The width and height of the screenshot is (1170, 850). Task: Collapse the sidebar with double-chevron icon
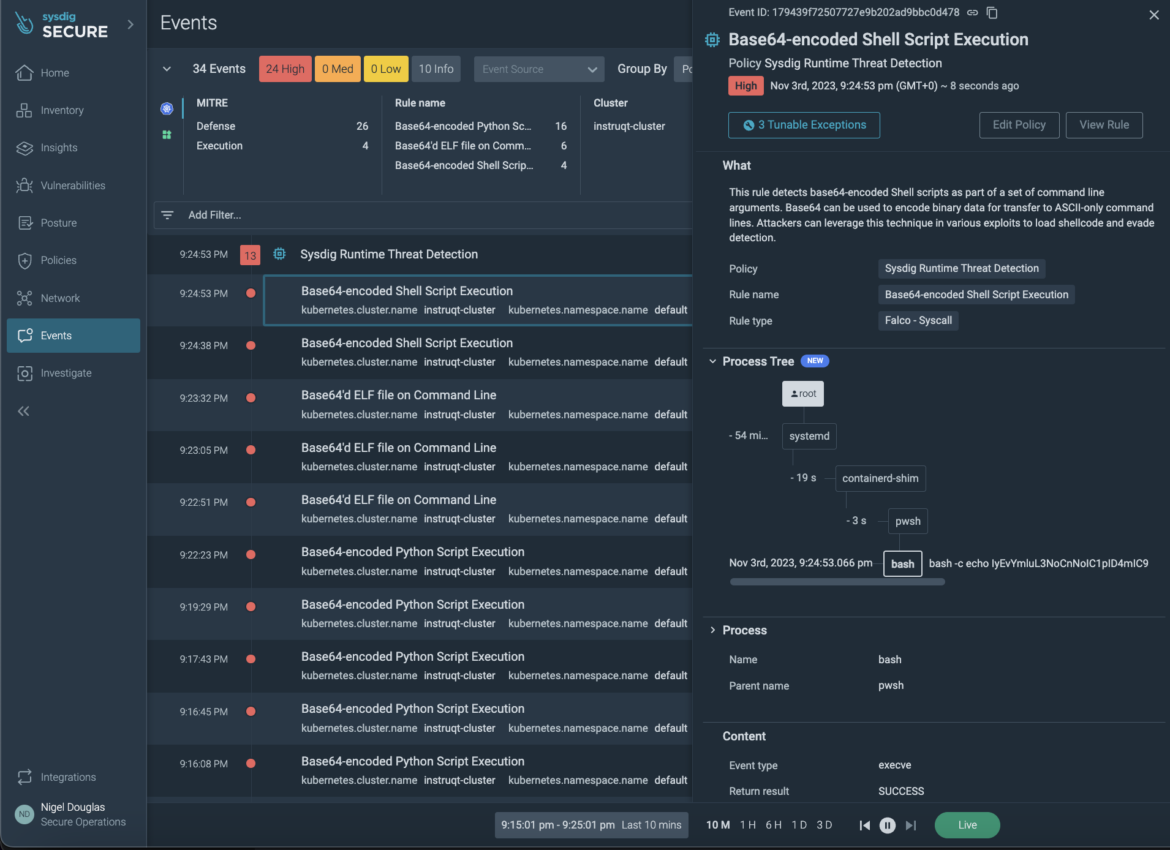tap(24, 411)
